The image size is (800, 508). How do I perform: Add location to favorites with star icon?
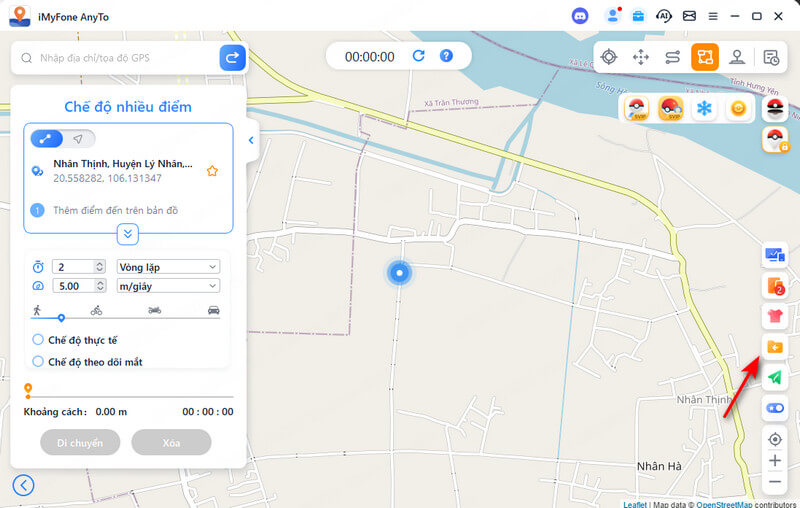[x=212, y=171]
